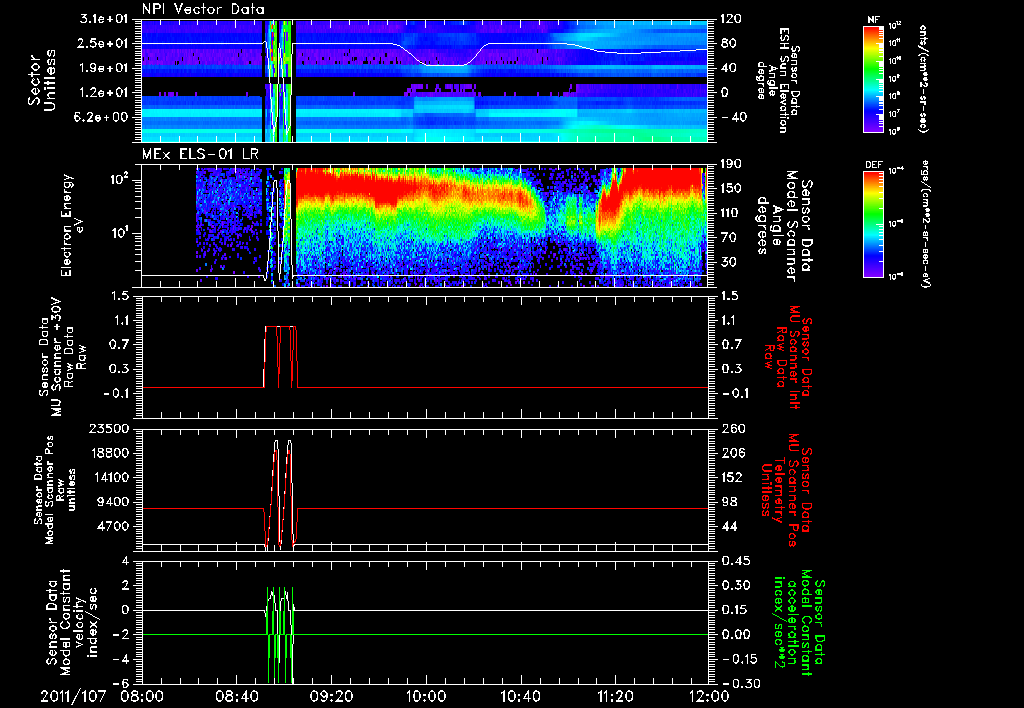Click the 10:40 time axis label
This screenshot has width=1024, height=708.
click(520, 696)
